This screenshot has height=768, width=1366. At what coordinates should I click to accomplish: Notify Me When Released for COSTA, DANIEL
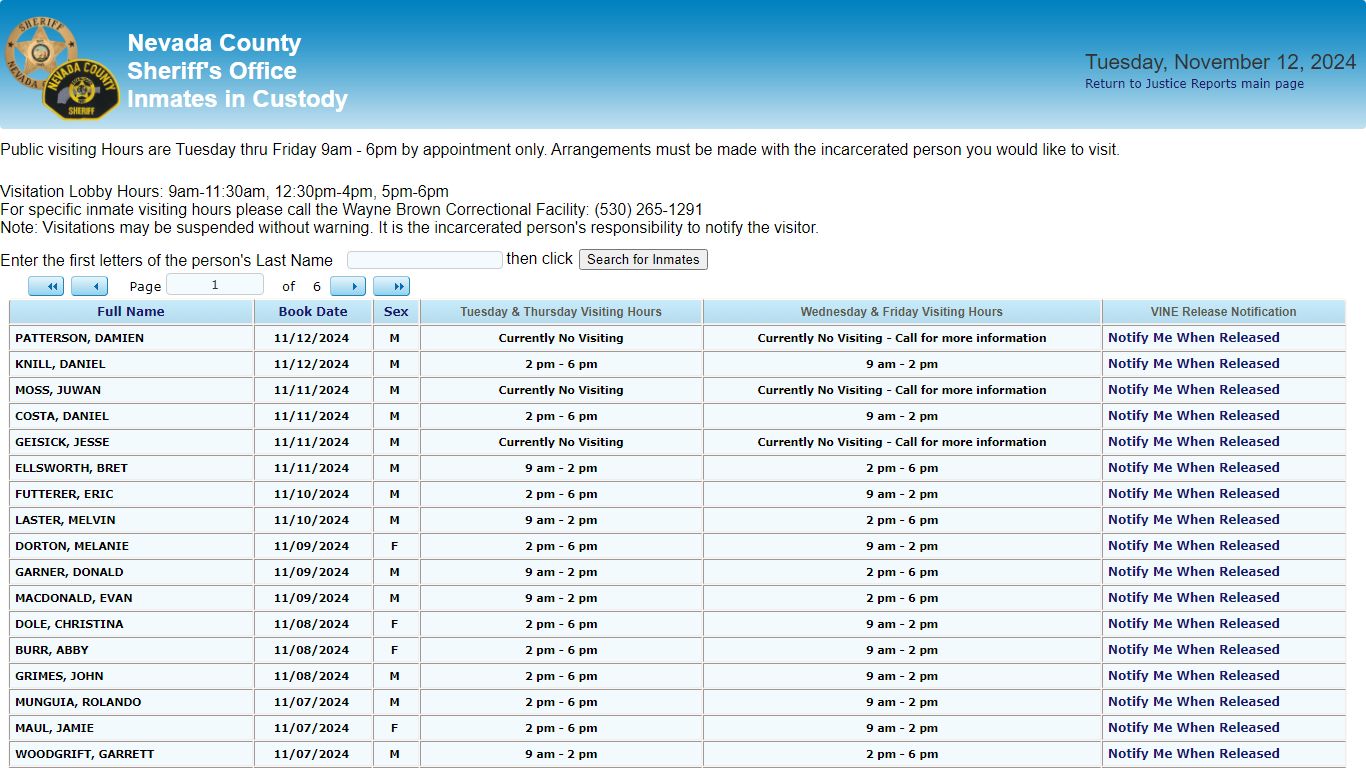tap(1193, 416)
